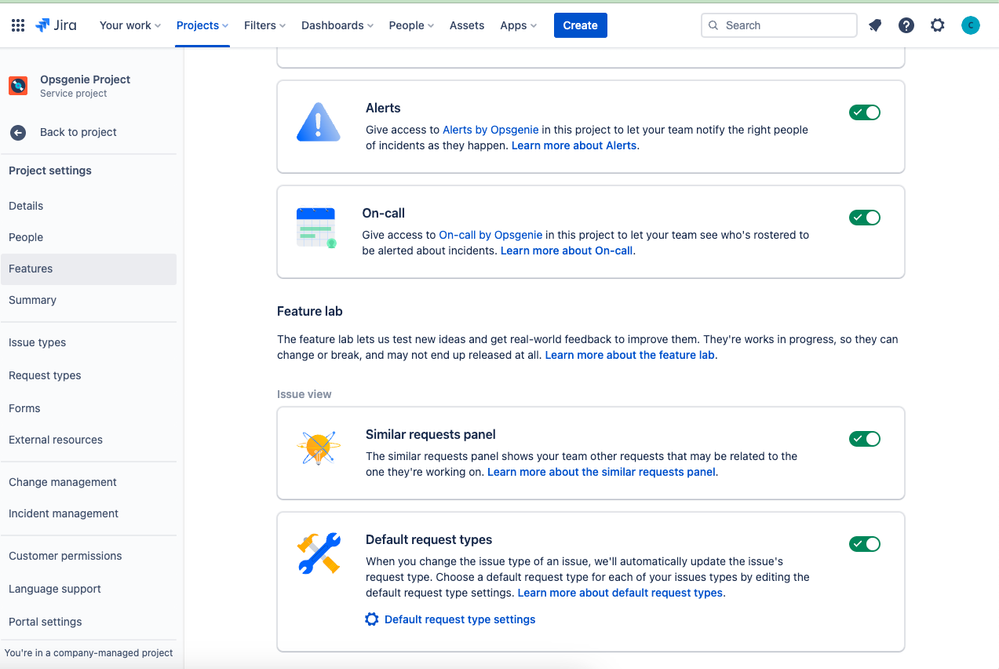Go to Change management settings
Screen dimensions: 999x669
89,482
